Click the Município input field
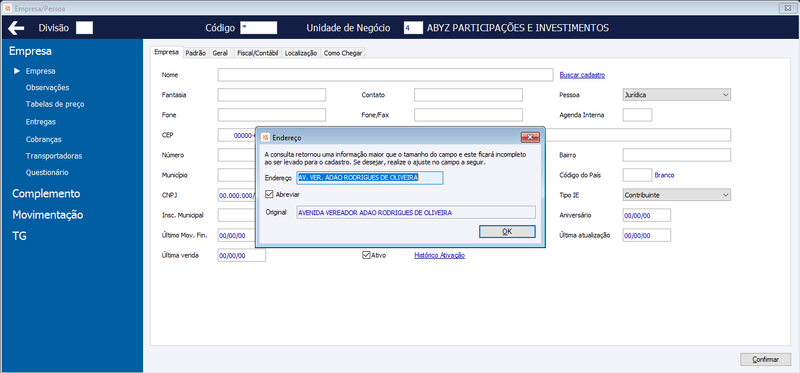The height and width of the screenshot is (373, 800). coord(237,175)
